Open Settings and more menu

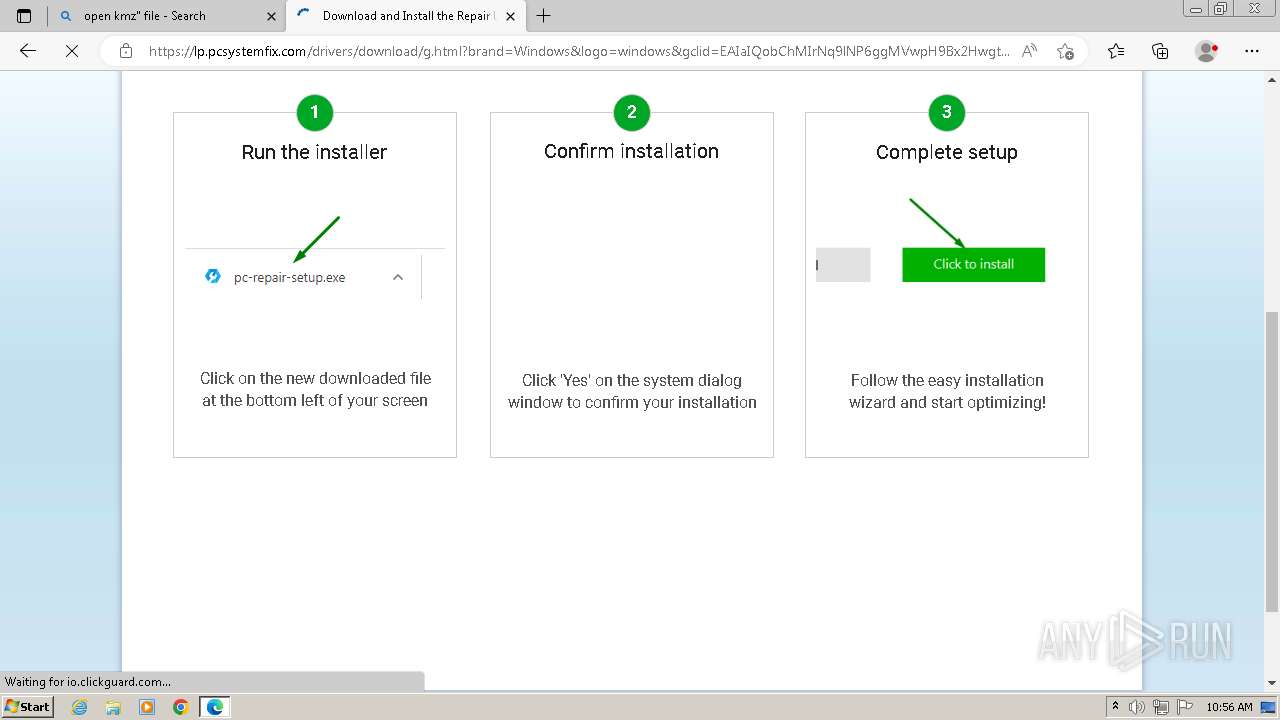tap(1252, 51)
